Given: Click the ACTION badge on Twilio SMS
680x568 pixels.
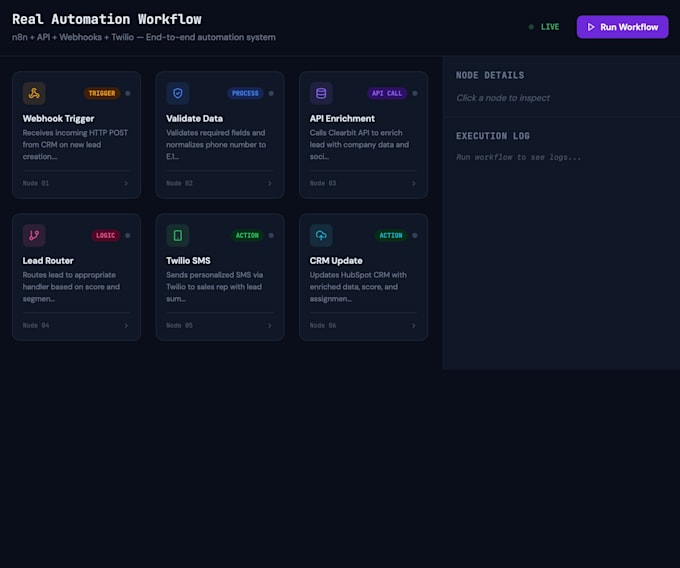Looking at the screenshot, I should coord(247,235).
